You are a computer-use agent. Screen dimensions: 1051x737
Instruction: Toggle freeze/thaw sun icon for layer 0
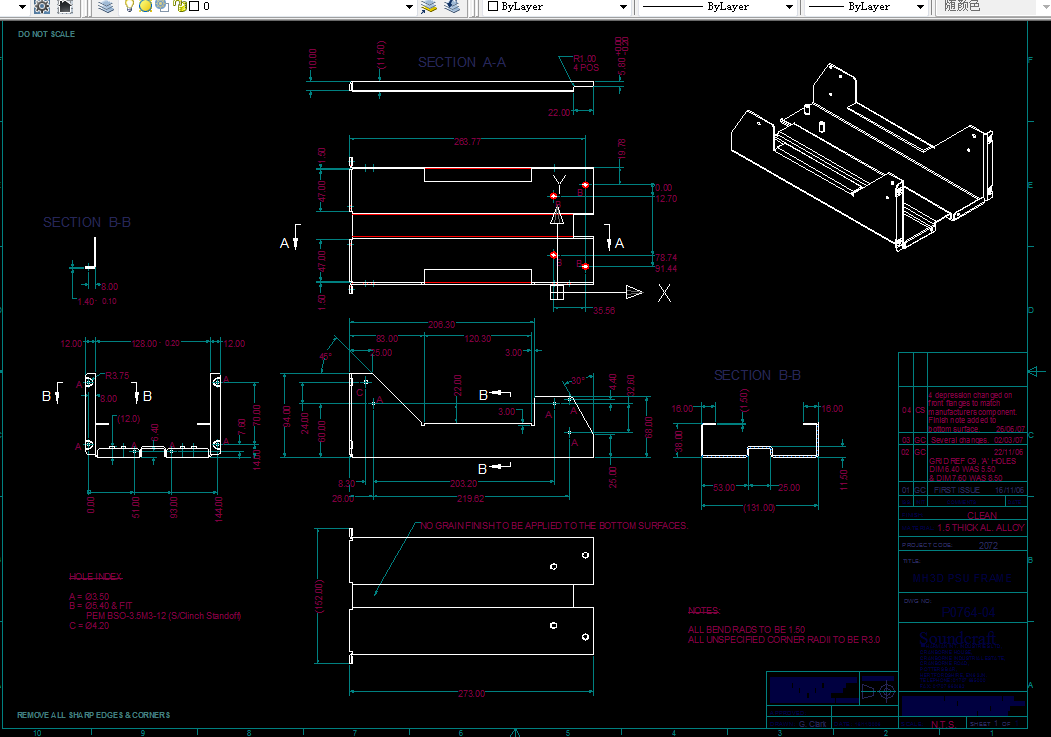145,6
